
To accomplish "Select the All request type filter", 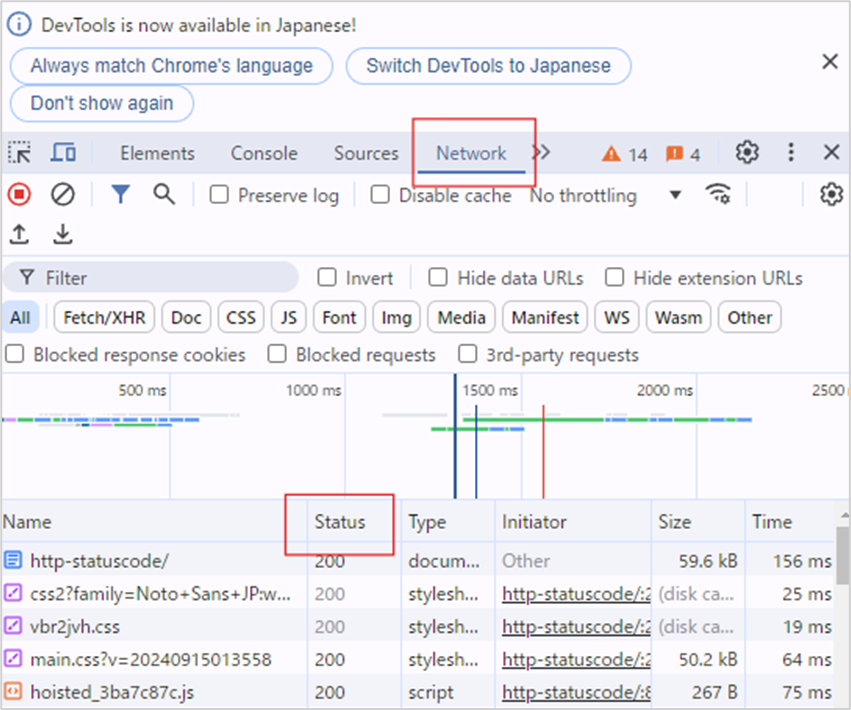I will (21, 317).
